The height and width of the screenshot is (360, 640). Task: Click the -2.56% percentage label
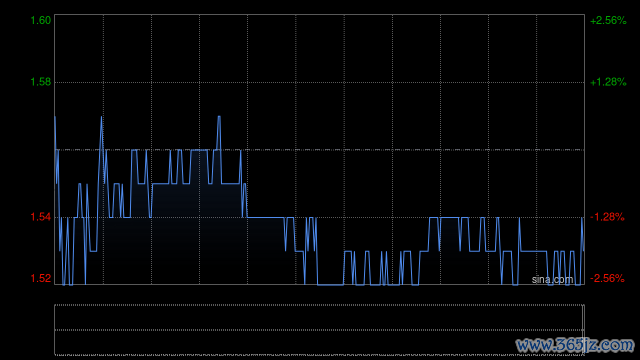[607, 278]
